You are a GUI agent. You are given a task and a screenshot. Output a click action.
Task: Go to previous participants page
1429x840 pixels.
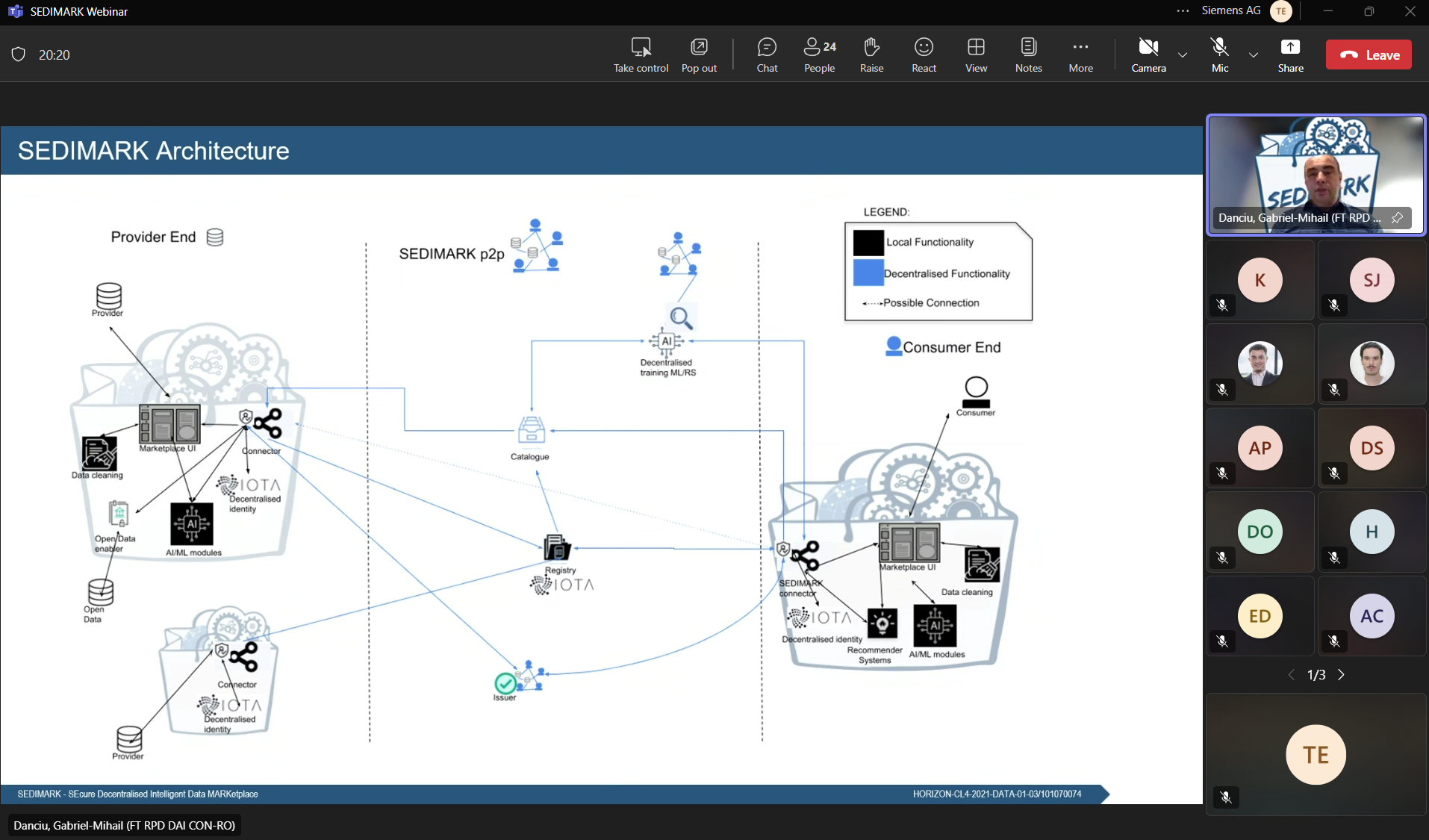click(x=1292, y=674)
